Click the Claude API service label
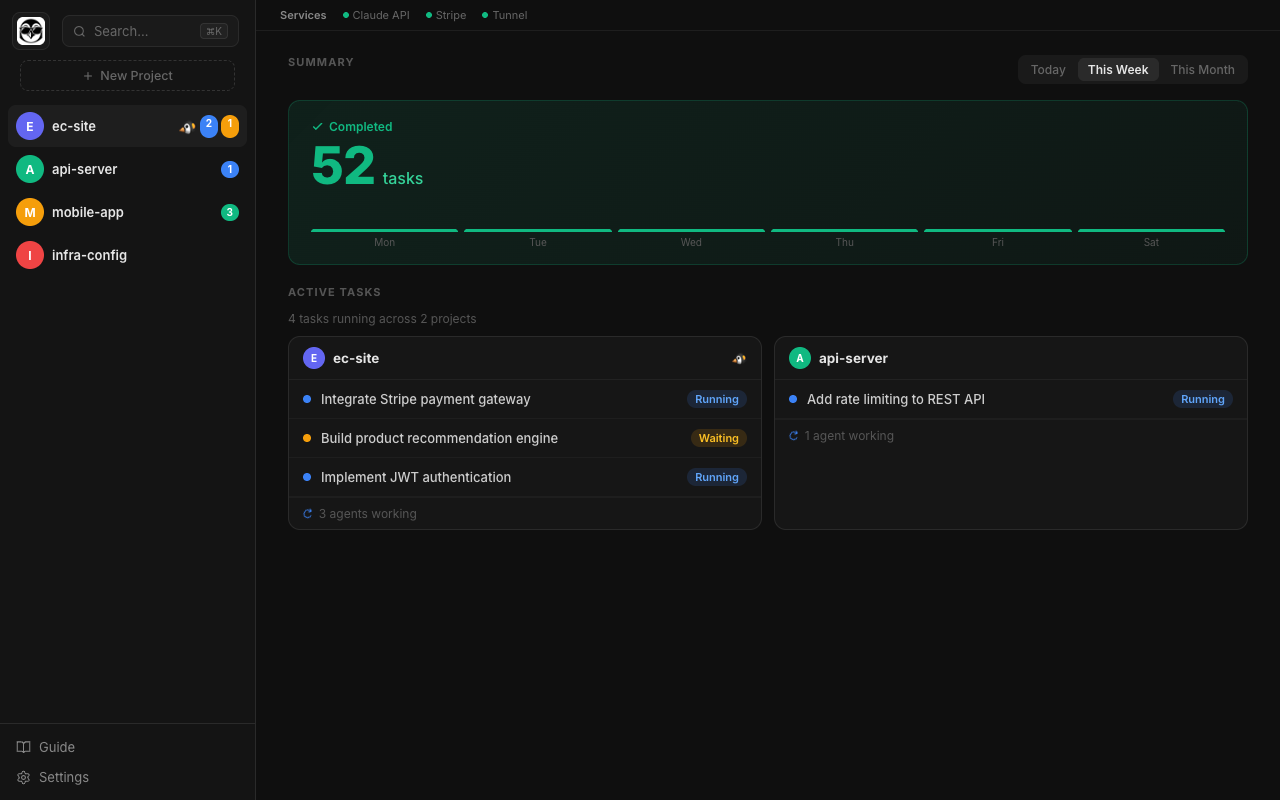Image resolution: width=1280 pixels, height=800 pixels. [x=381, y=15]
